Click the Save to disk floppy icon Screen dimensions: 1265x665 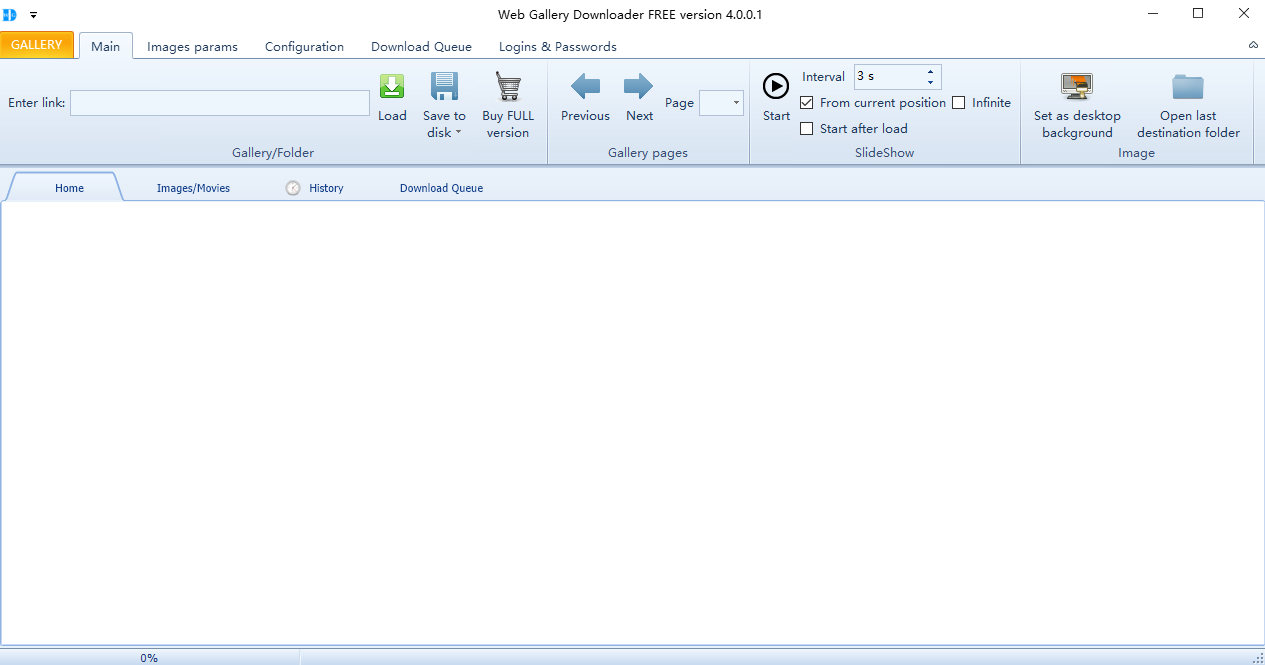point(444,86)
